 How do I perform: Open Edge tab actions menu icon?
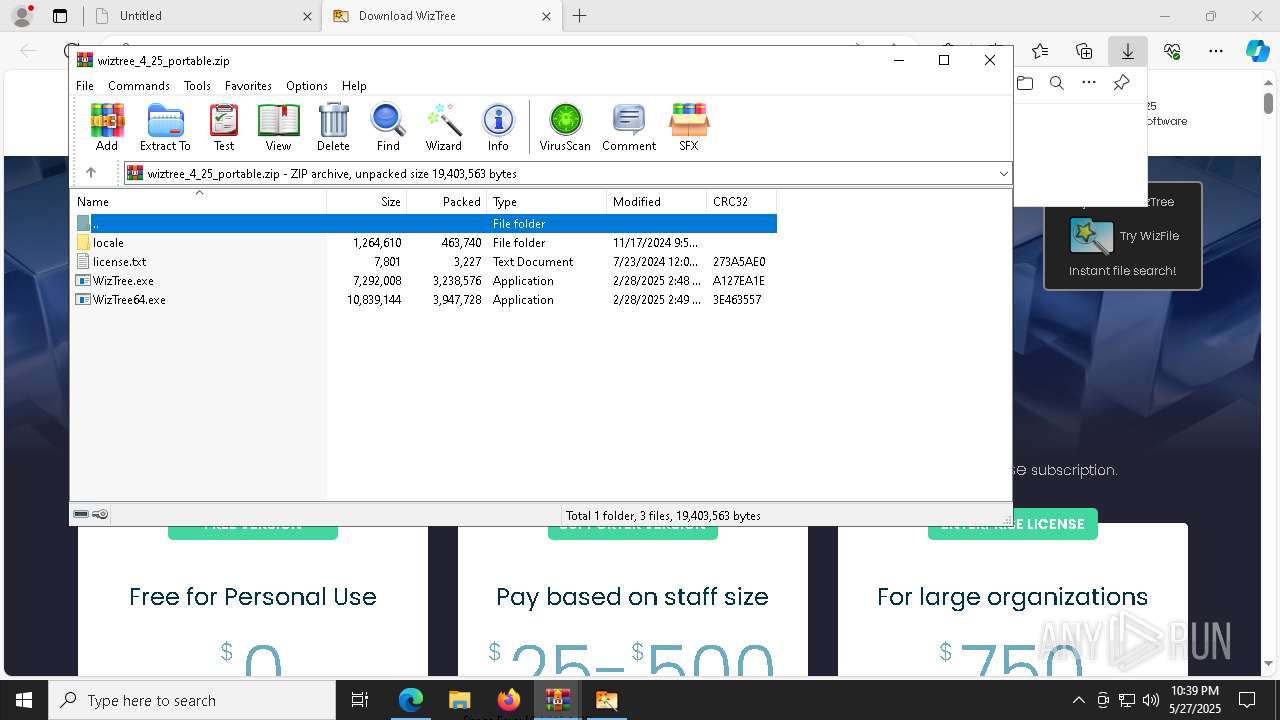click(x=60, y=16)
